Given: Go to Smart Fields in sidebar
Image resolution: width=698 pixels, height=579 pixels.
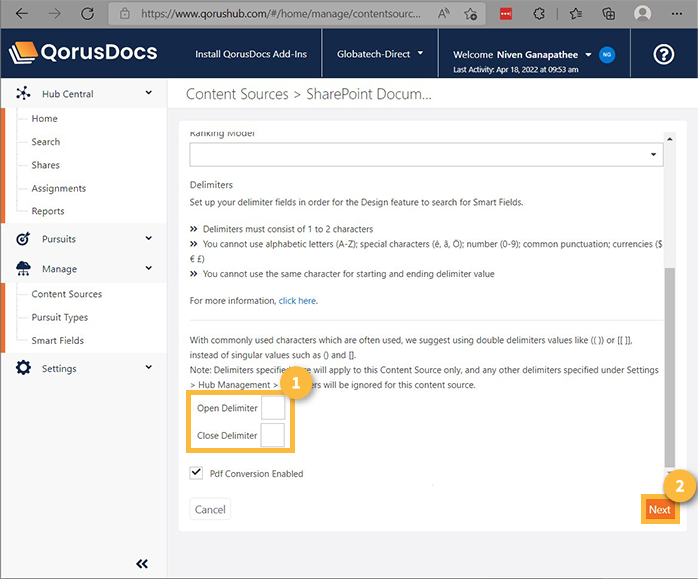Looking at the screenshot, I should pos(58,340).
